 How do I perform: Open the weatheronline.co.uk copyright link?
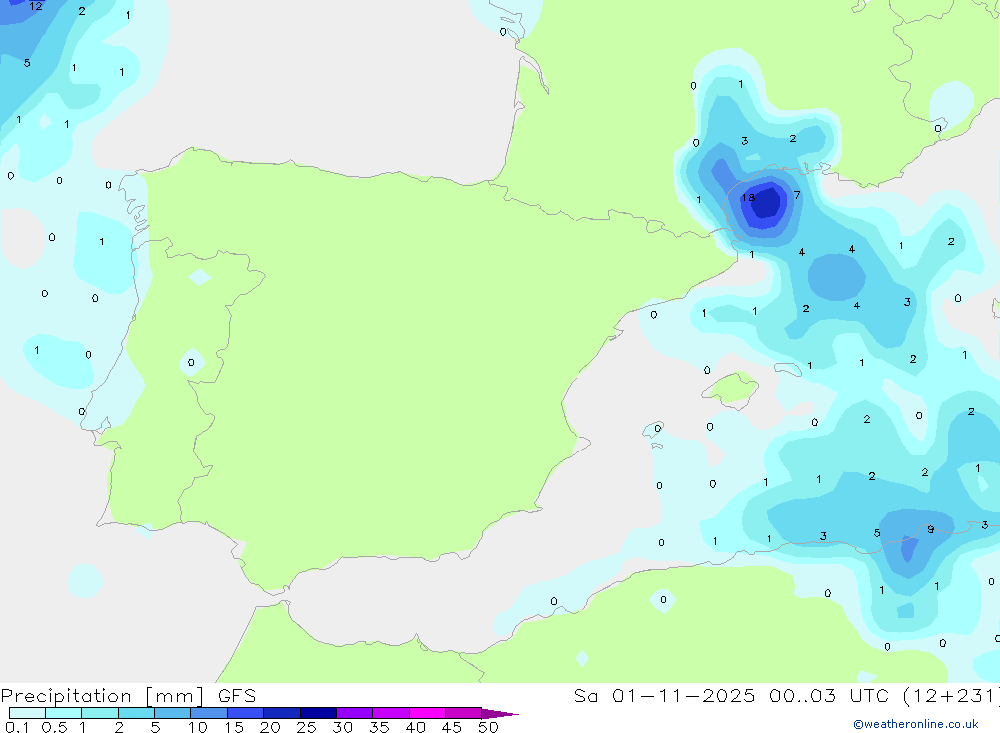pos(916,724)
